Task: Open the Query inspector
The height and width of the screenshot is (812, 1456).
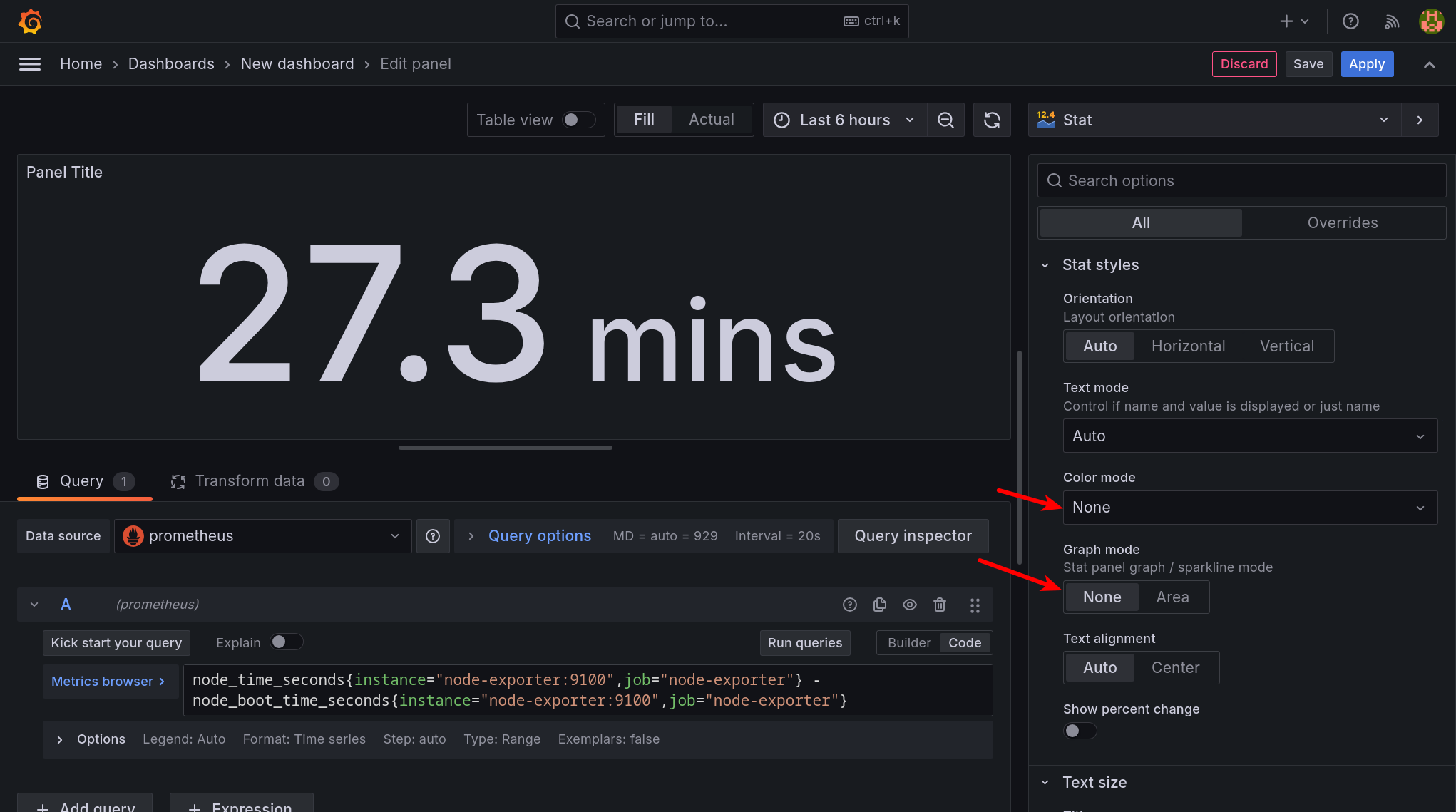Action: (x=913, y=536)
